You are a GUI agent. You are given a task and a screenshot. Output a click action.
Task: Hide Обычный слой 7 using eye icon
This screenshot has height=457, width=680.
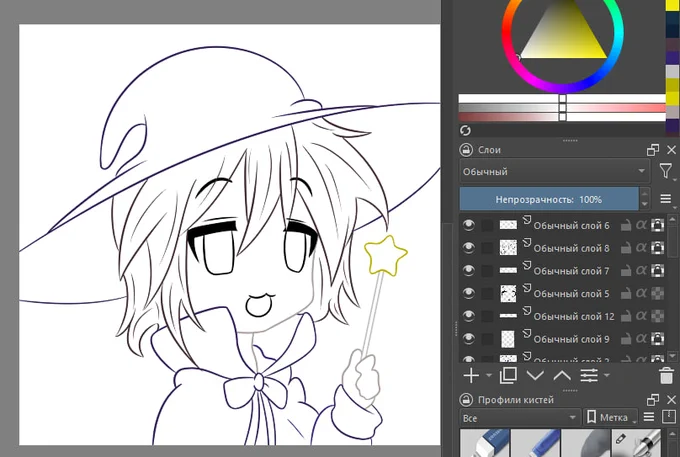point(468,271)
